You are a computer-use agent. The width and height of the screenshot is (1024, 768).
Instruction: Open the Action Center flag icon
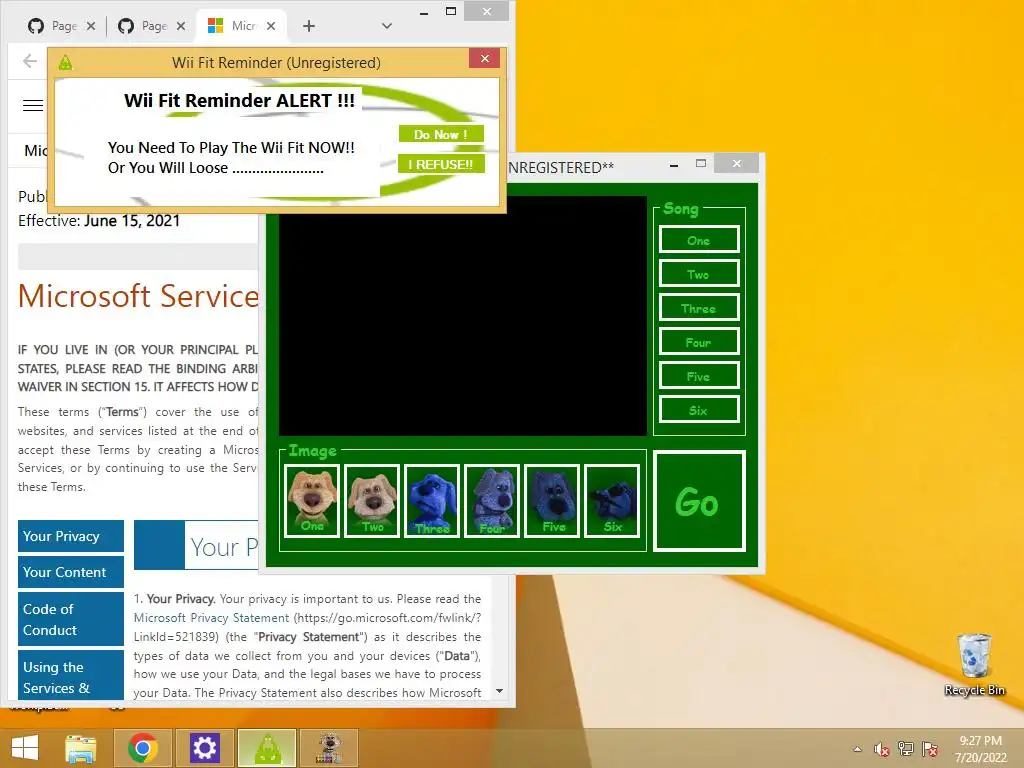[930, 749]
